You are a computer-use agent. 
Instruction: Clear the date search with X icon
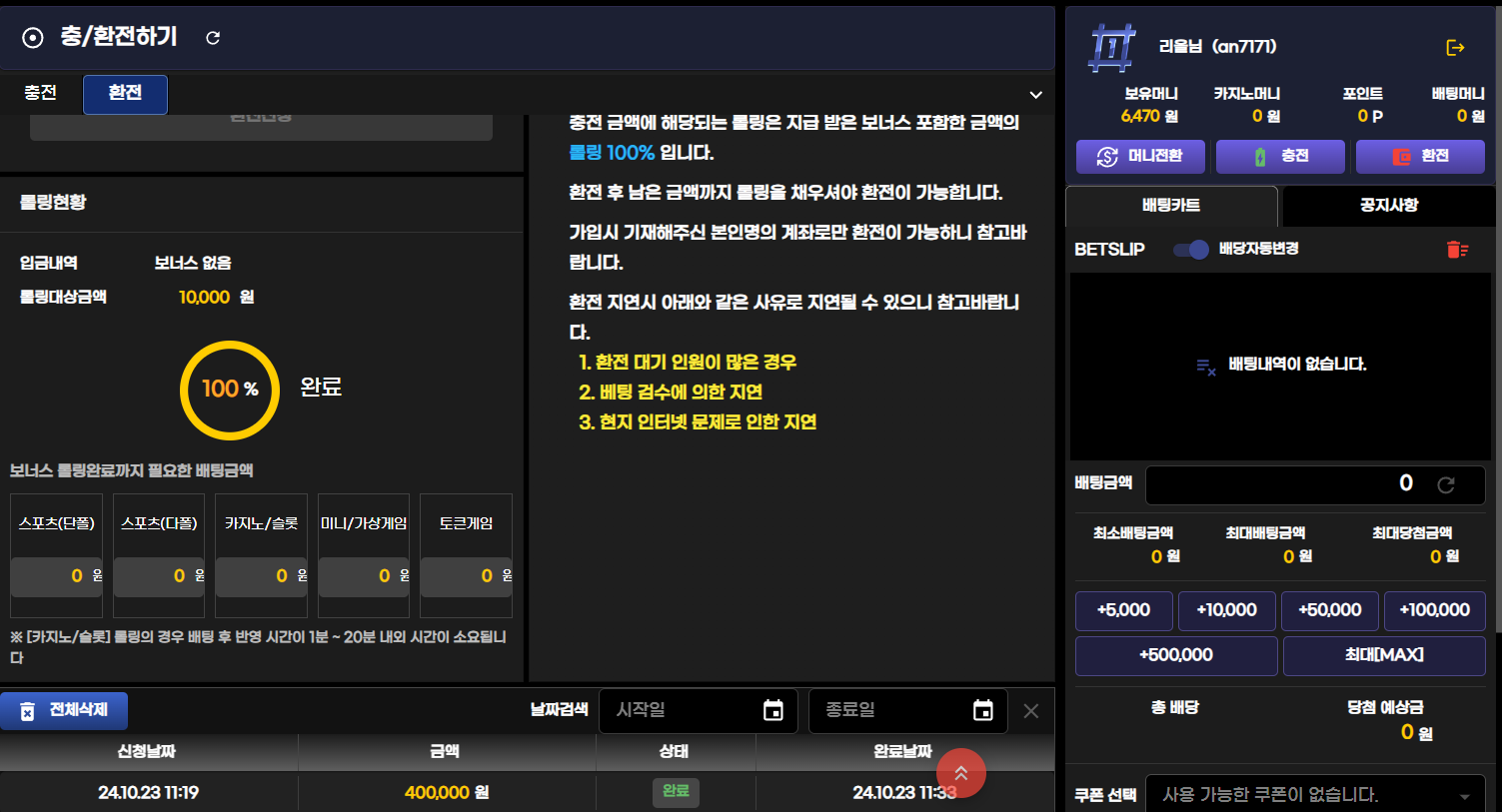1031,711
